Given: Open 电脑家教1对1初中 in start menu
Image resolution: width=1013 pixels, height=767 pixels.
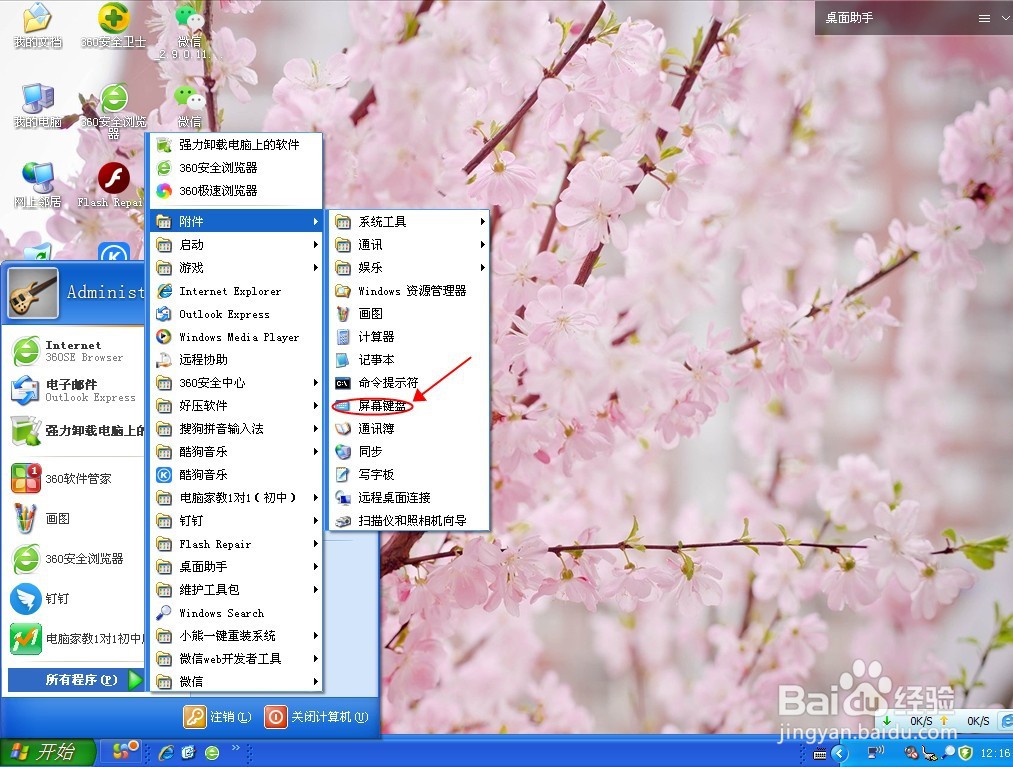Looking at the screenshot, I should pyautogui.click(x=76, y=638).
